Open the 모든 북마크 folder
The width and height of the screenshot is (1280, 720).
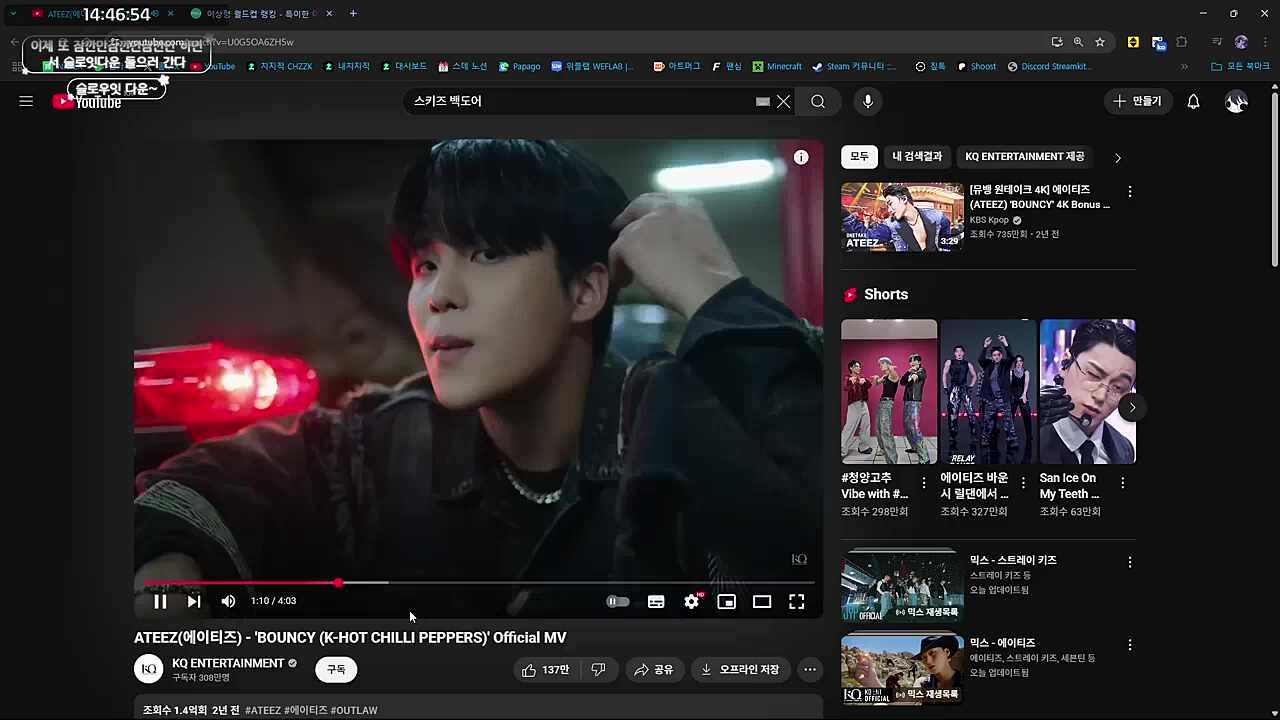(x=1240, y=67)
